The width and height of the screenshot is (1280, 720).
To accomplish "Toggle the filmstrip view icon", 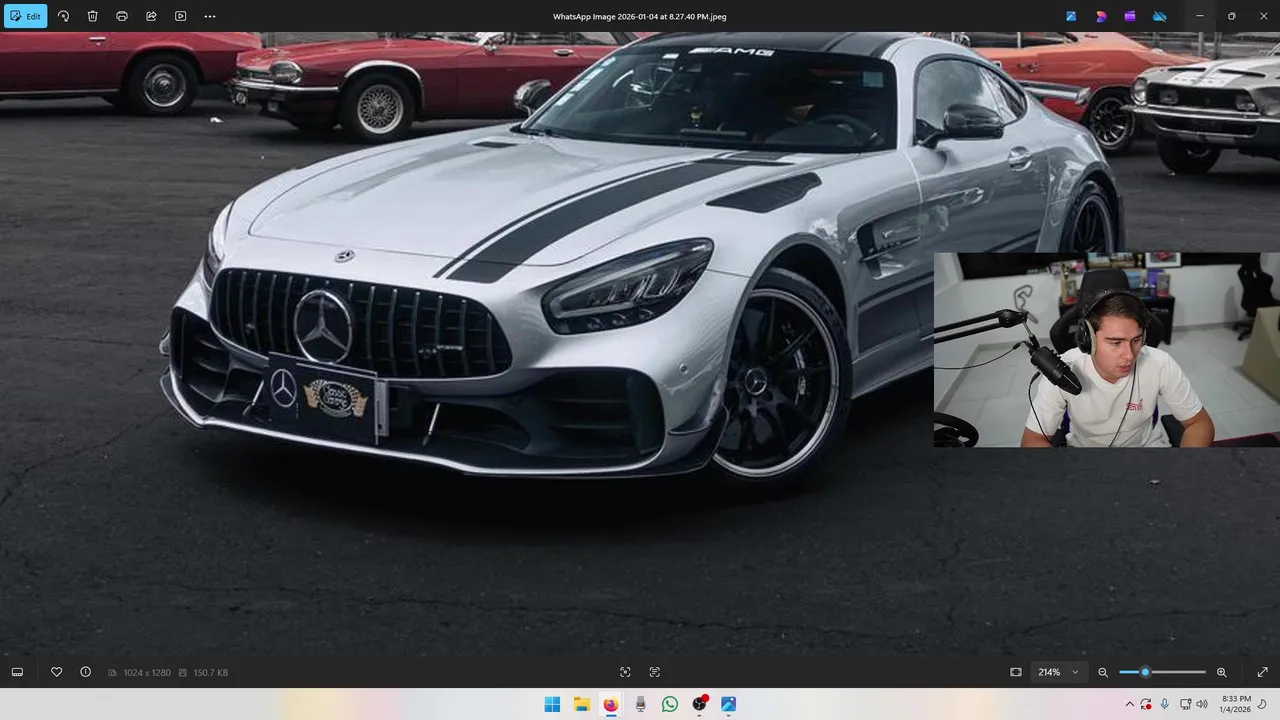I will point(17,672).
